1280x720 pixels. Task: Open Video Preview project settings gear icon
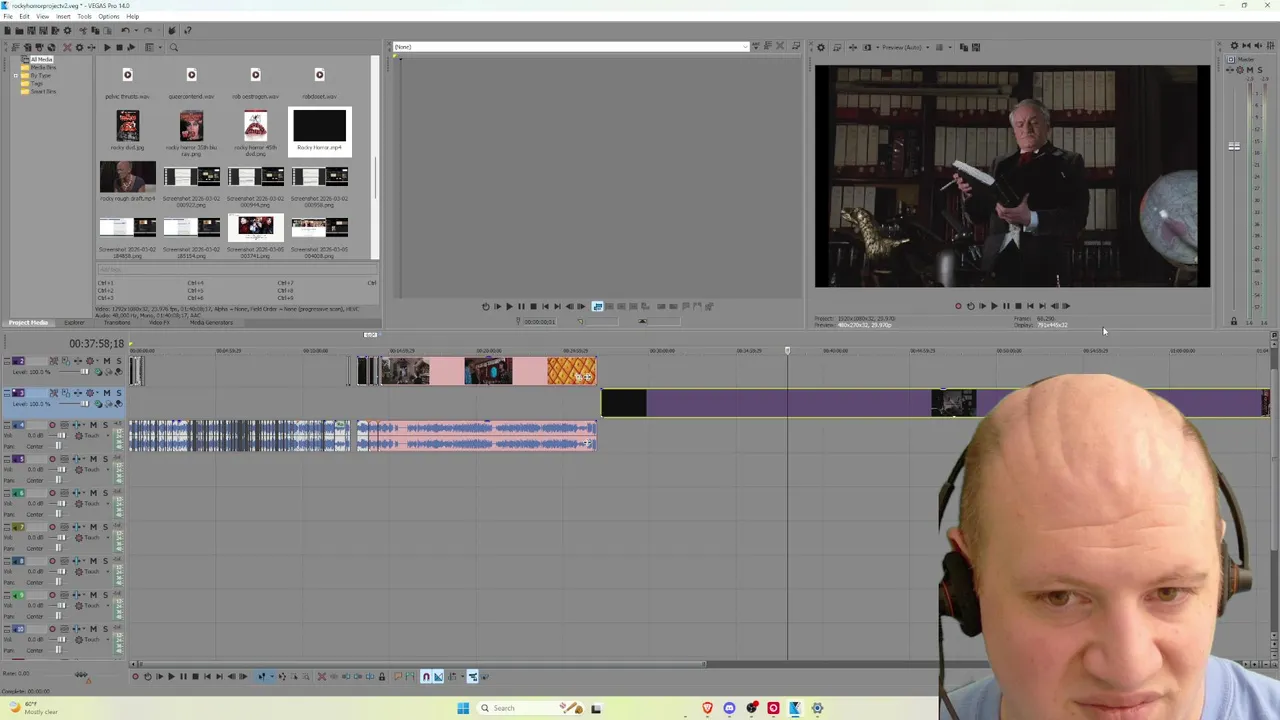[x=821, y=47]
